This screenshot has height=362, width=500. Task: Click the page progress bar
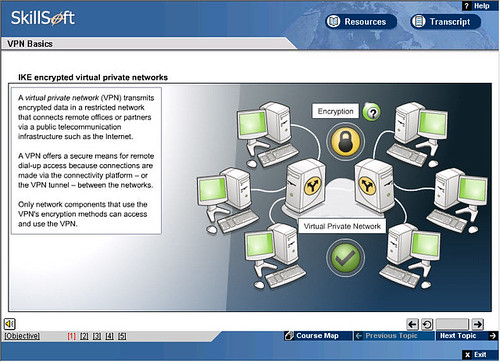click(x=452, y=324)
